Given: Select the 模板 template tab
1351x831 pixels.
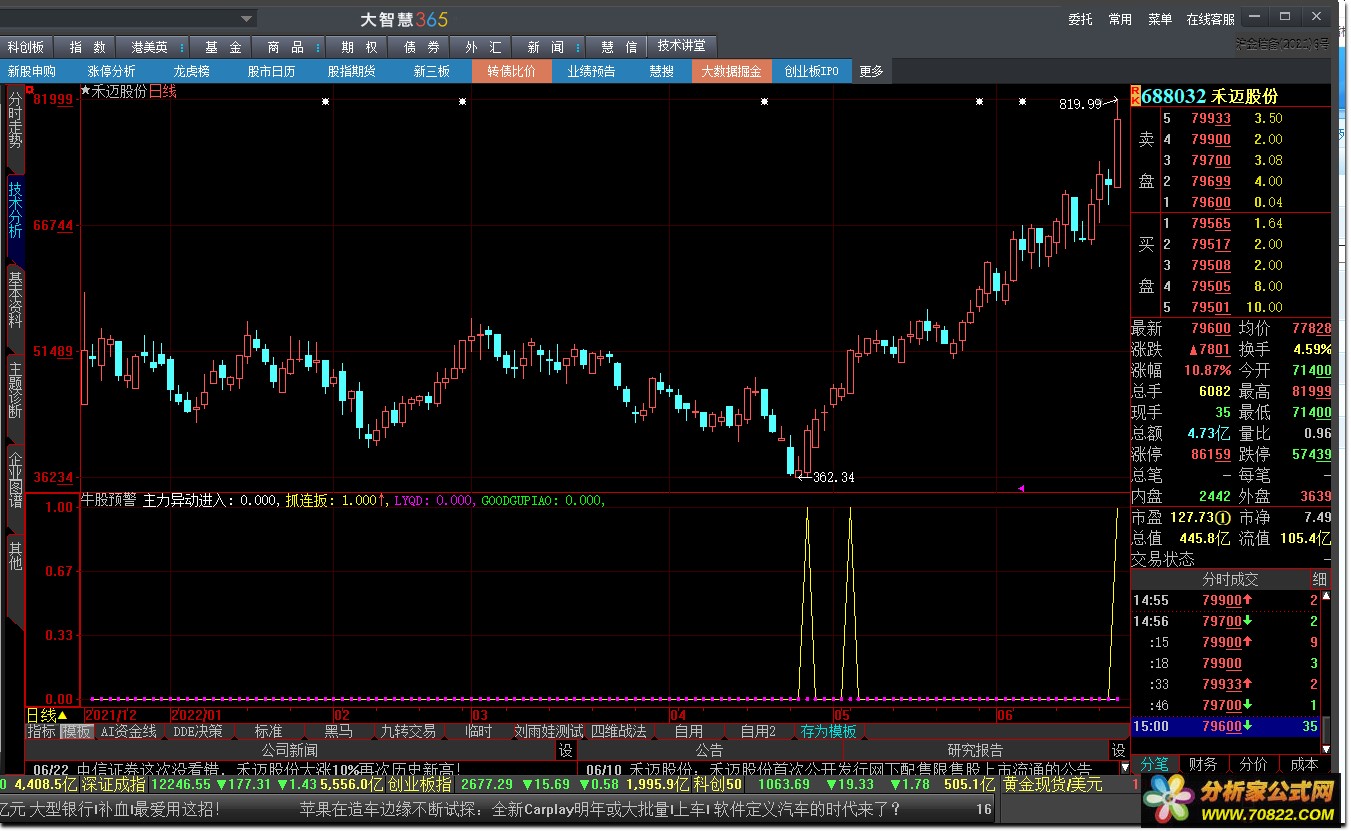Looking at the screenshot, I should tap(77, 732).
